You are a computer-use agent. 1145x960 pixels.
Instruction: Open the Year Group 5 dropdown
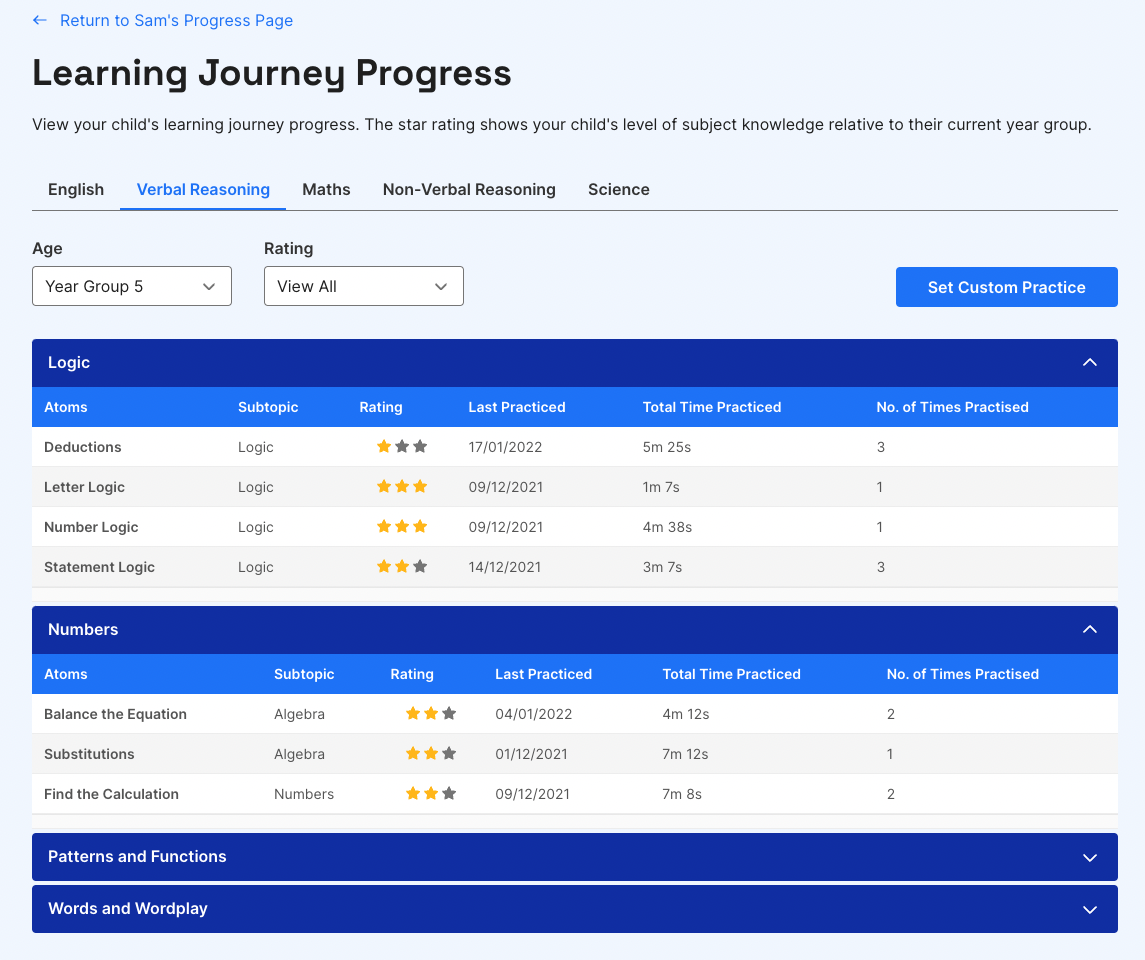(131, 286)
